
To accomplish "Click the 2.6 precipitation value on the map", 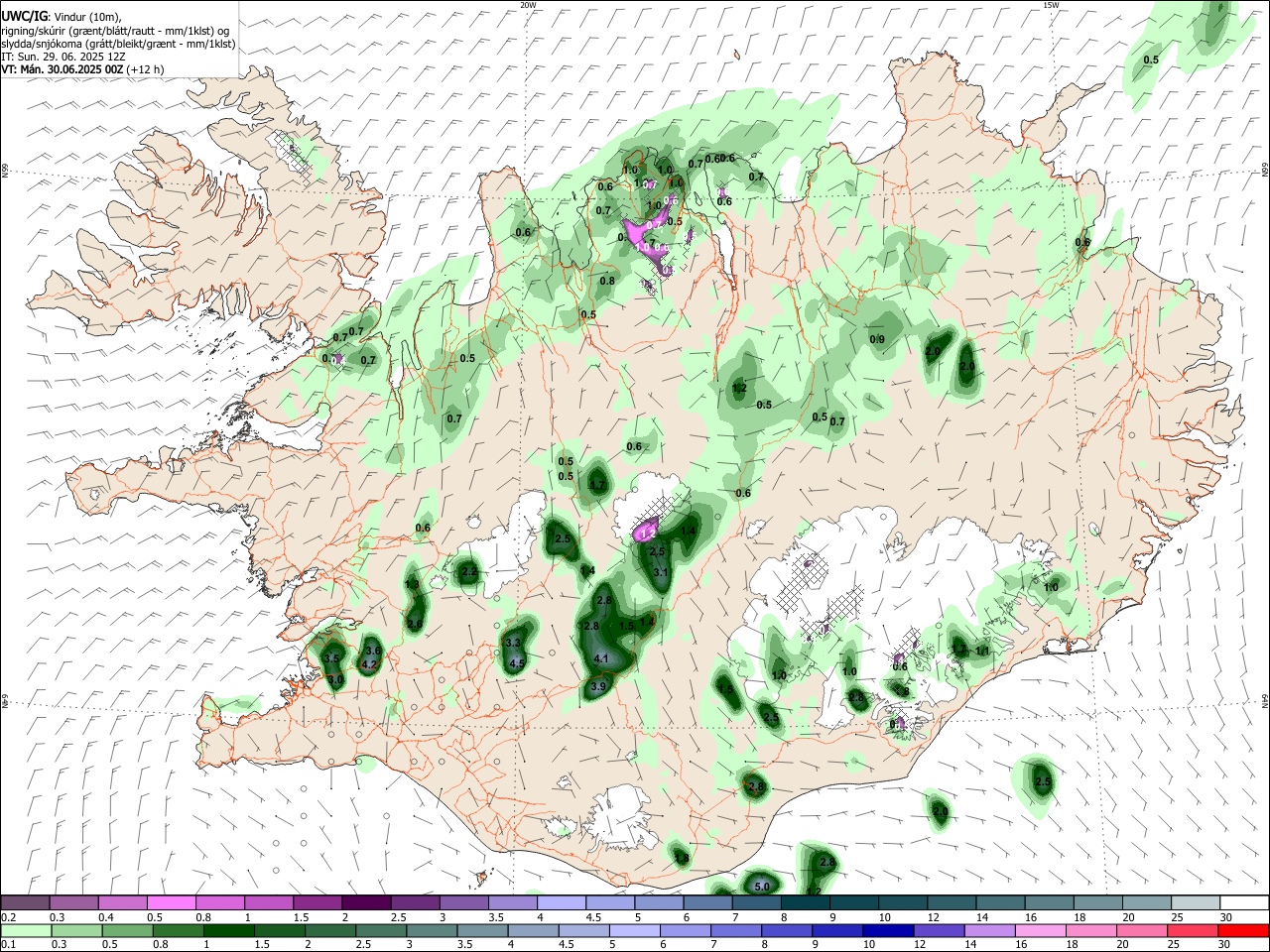I will point(415,624).
